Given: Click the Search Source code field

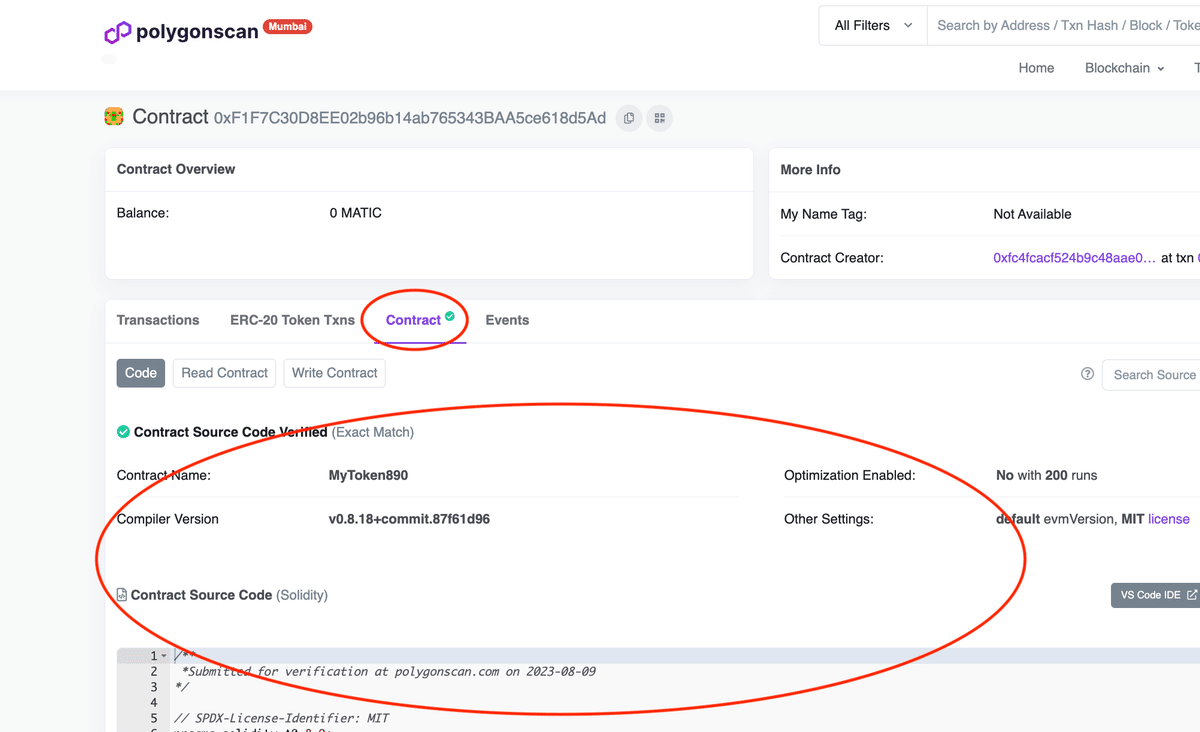Looking at the screenshot, I should tap(1151, 375).
